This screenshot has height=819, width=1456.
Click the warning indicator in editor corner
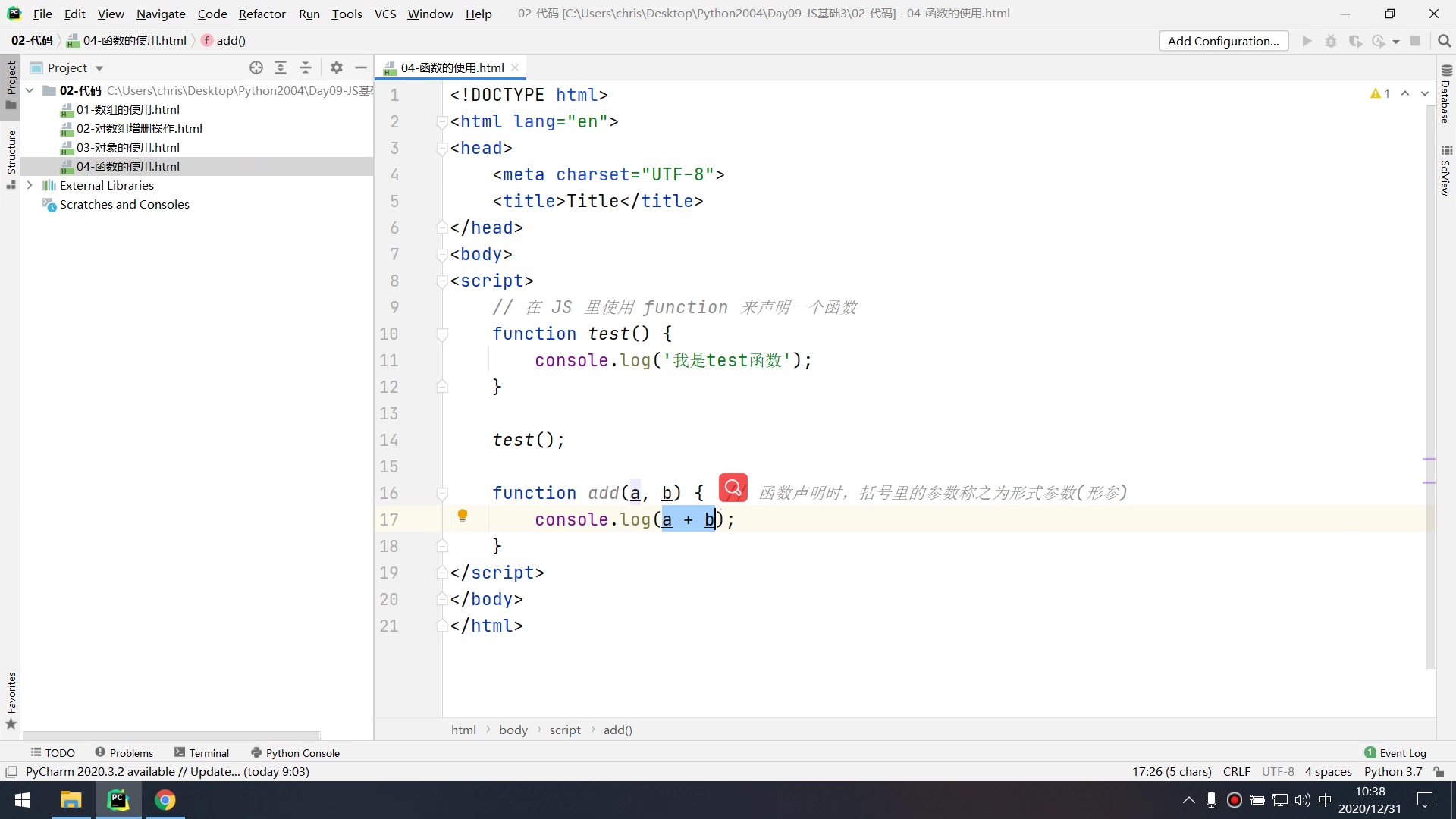pos(1379,93)
